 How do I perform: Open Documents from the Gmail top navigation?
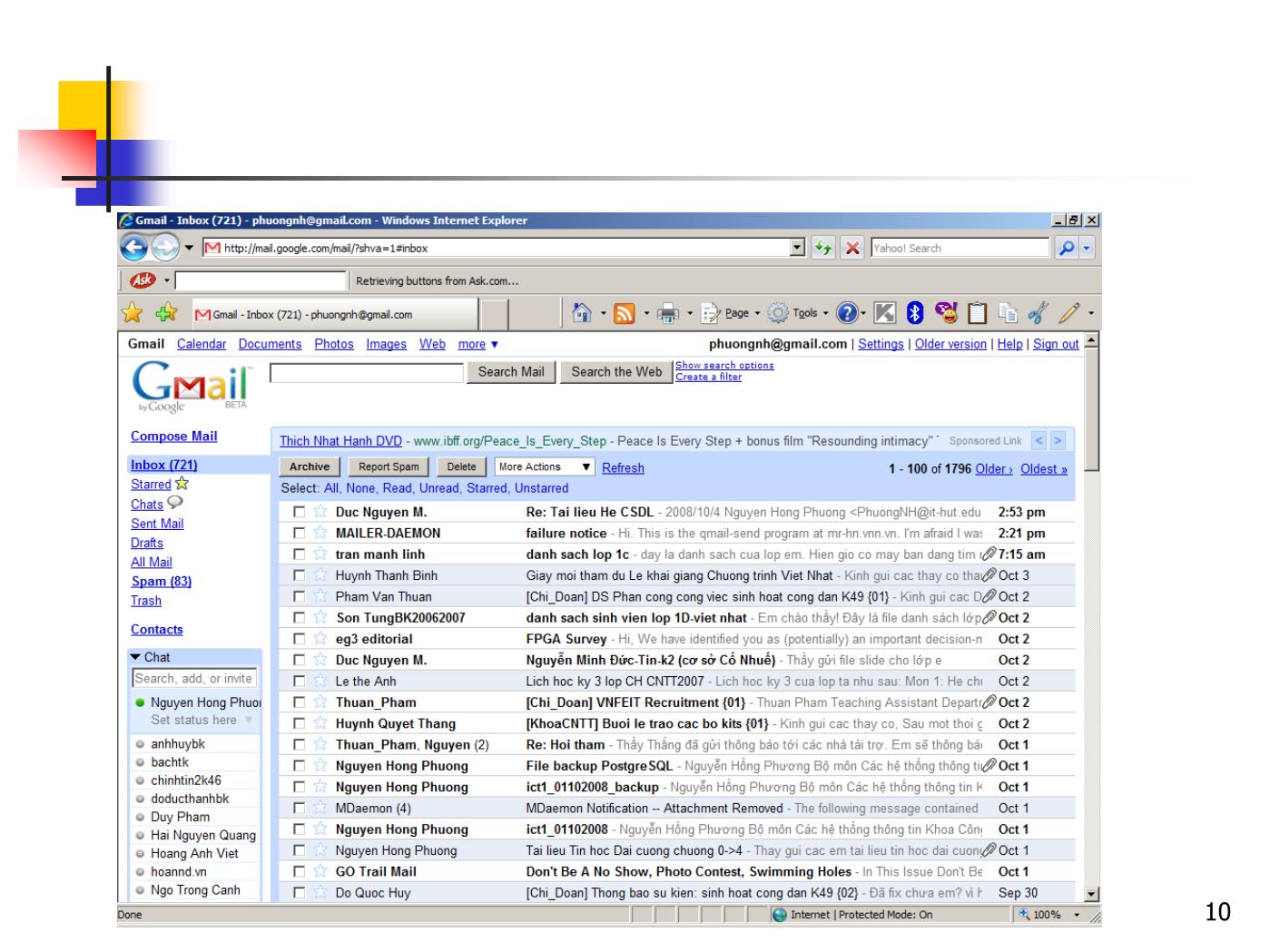click(x=270, y=344)
